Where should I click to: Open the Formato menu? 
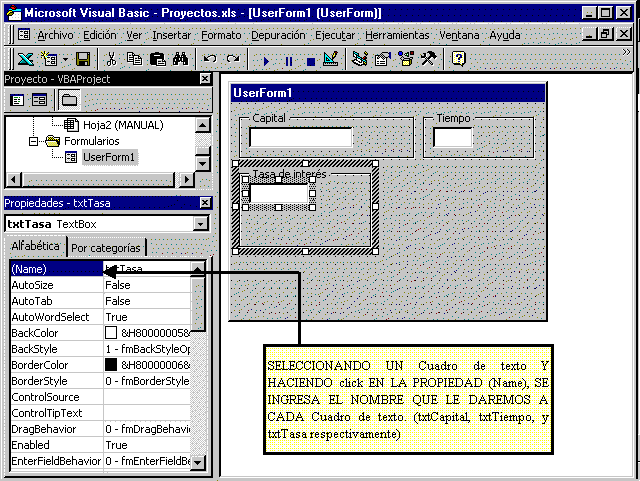point(221,36)
